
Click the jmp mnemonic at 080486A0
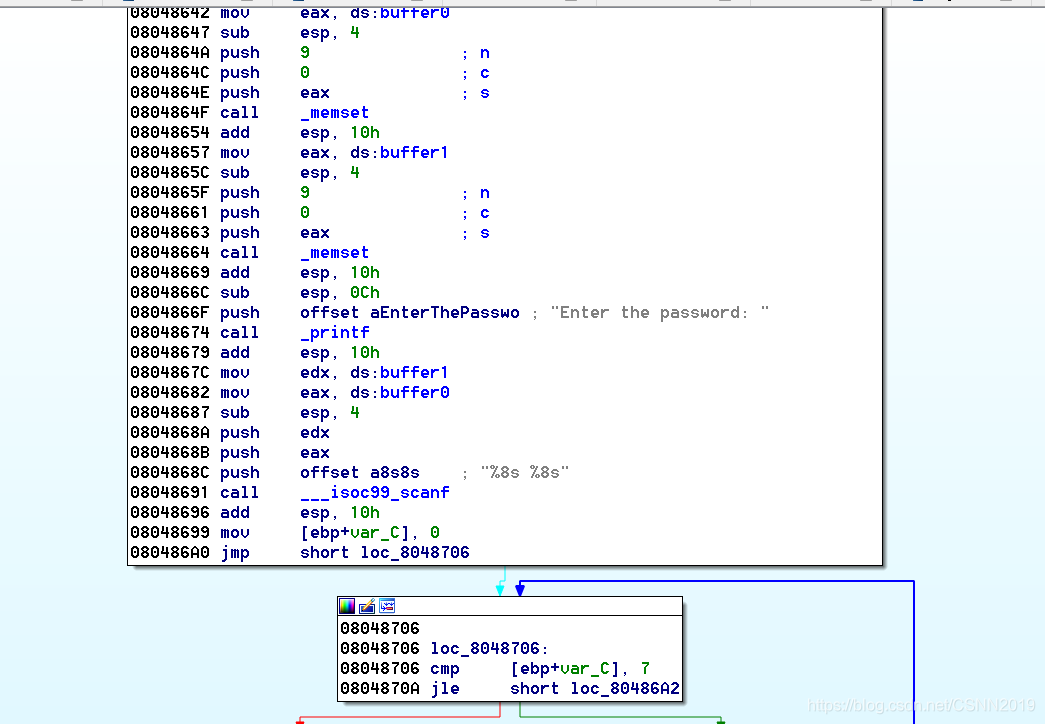coord(235,553)
